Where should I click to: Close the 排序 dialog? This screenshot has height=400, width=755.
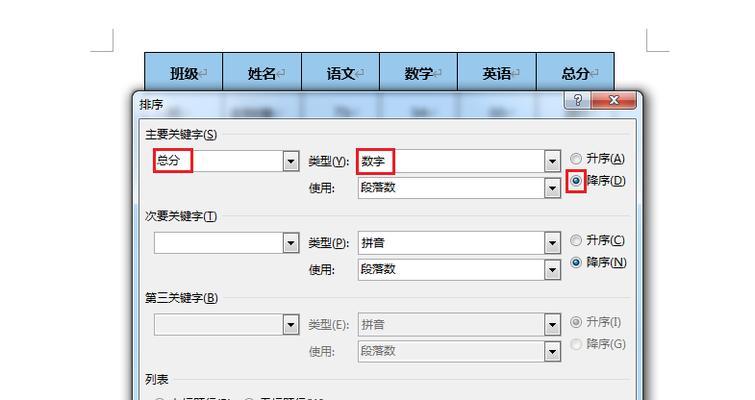coord(613,100)
